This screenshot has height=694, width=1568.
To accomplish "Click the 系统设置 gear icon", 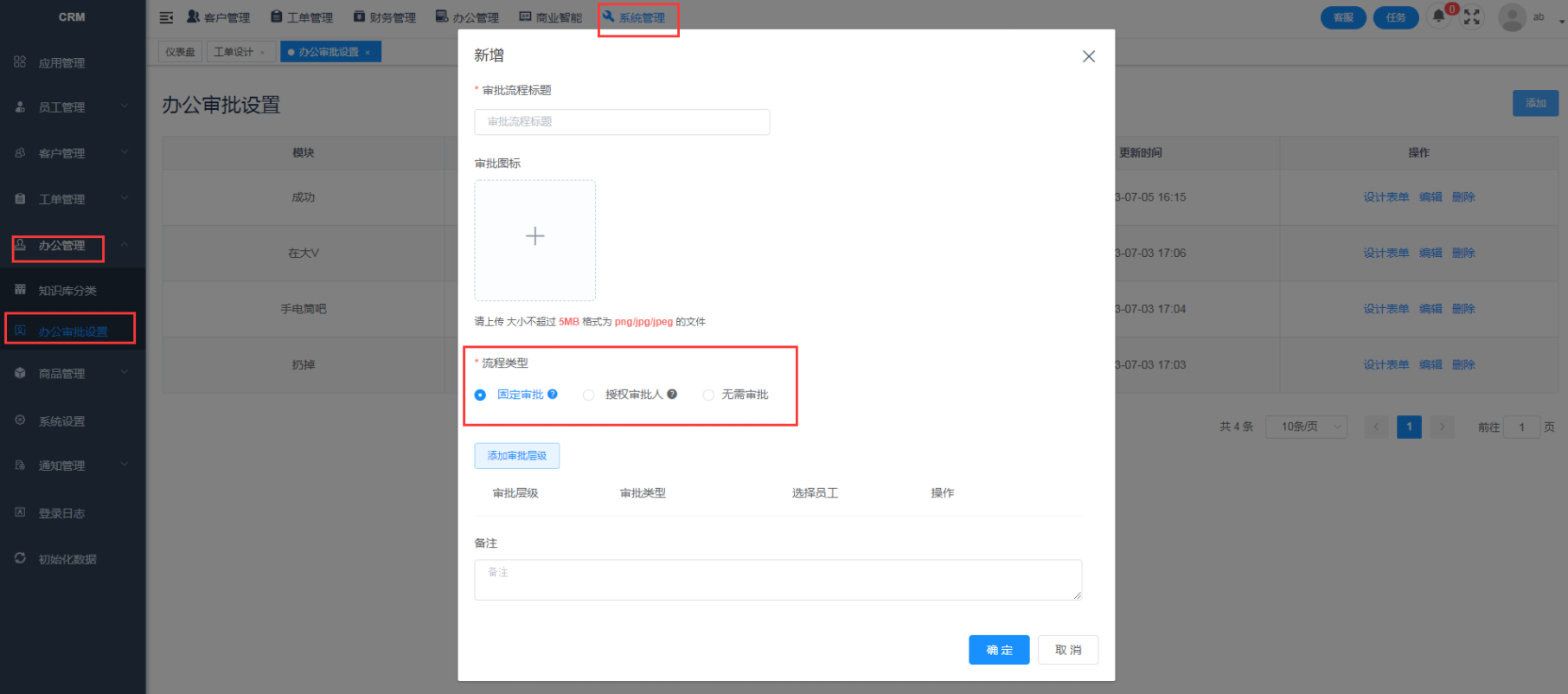I will pos(20,420).
